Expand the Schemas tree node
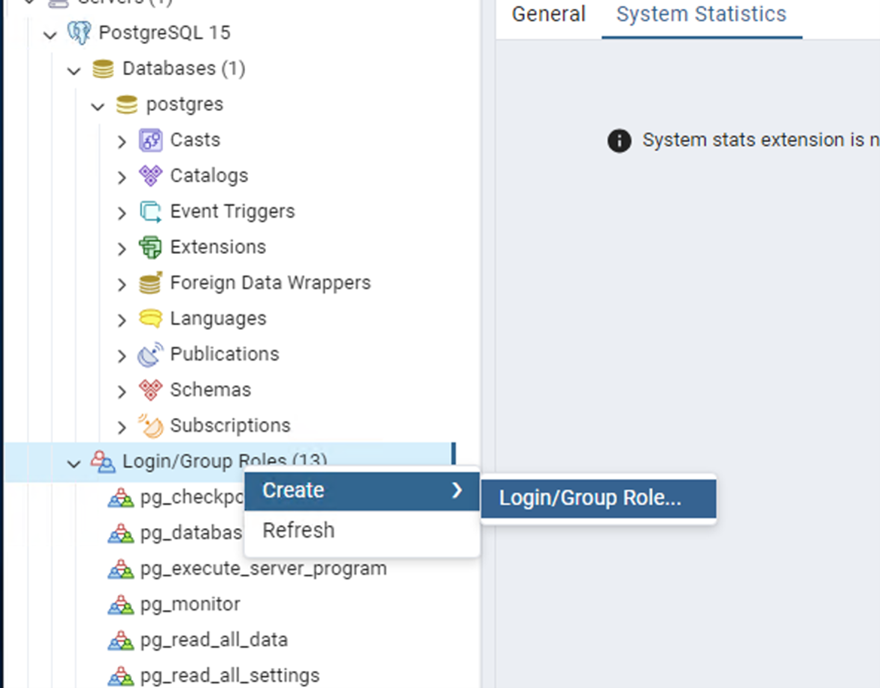Image resolution: width=880 pixels, height=688 pixels. (122, 391)
